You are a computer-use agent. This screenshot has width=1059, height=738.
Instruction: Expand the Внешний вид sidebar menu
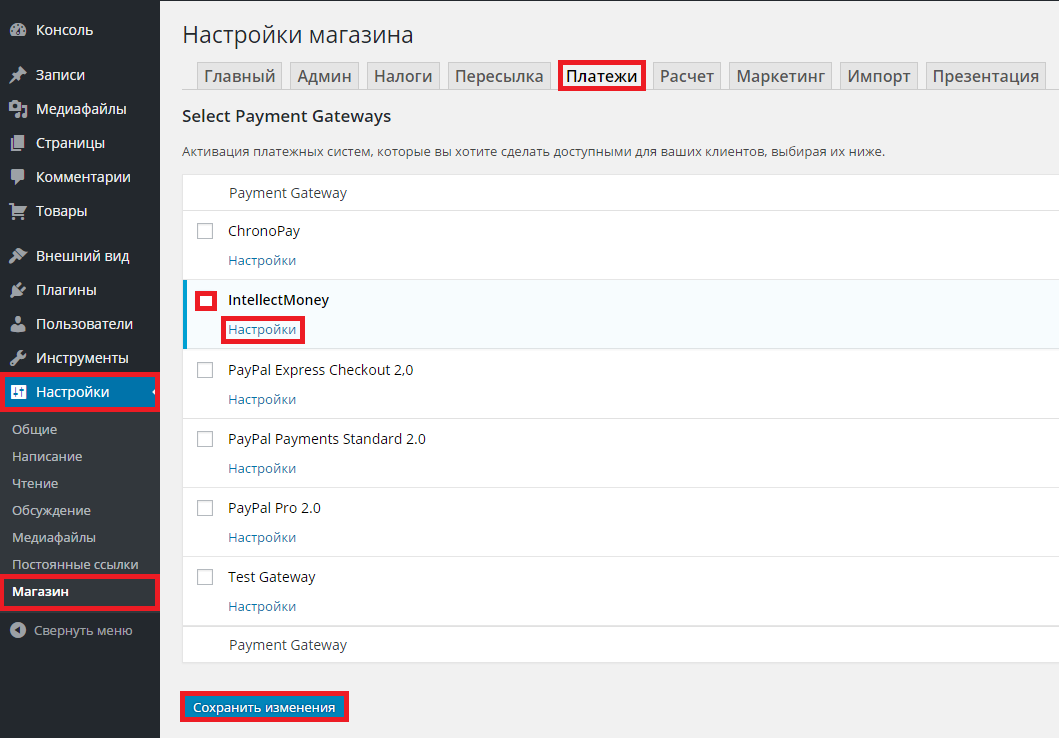[82, 256]
